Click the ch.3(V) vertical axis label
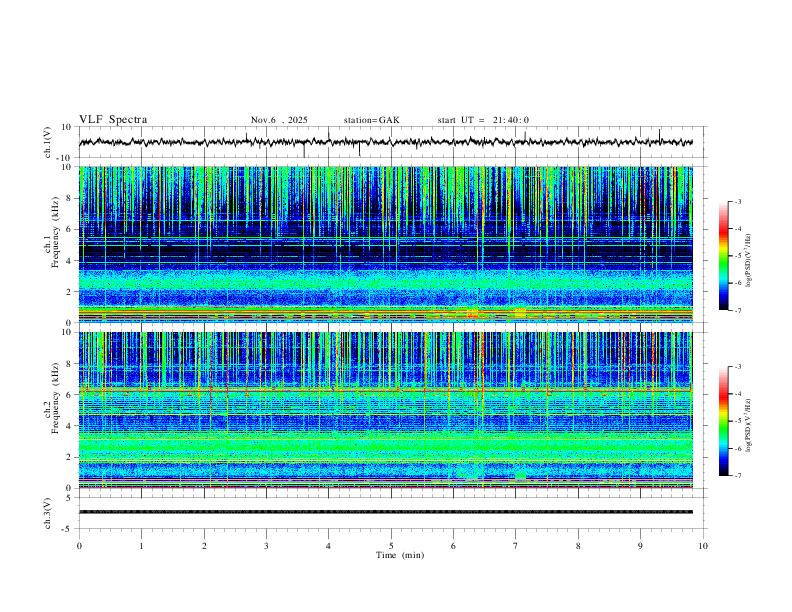The width and height of the screenshot is (792, 612). (48, 512)
